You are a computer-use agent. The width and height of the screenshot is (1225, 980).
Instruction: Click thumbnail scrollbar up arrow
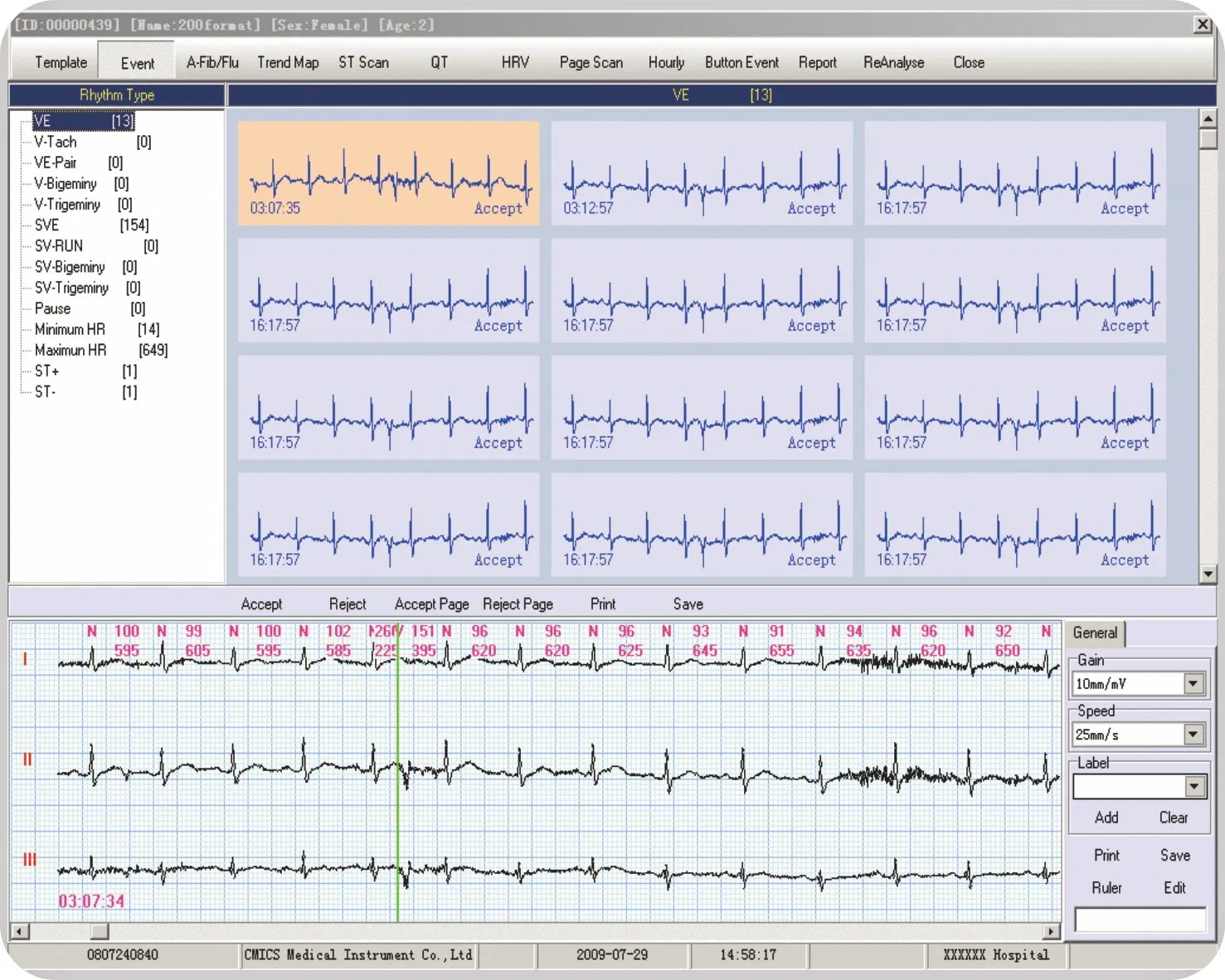click(1208, 119)
